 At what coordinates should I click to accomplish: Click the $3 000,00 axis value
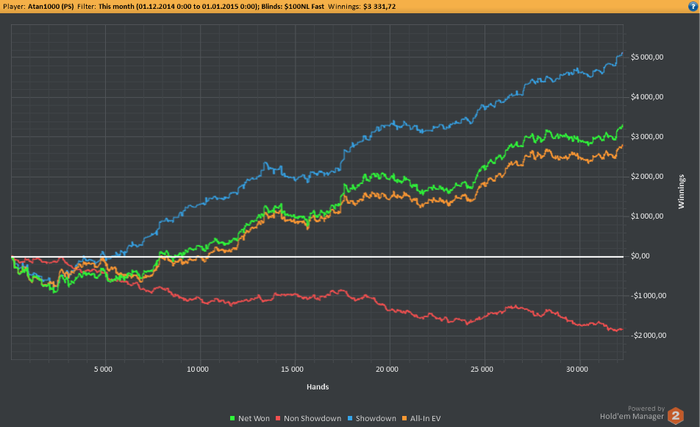pos(647,137)
